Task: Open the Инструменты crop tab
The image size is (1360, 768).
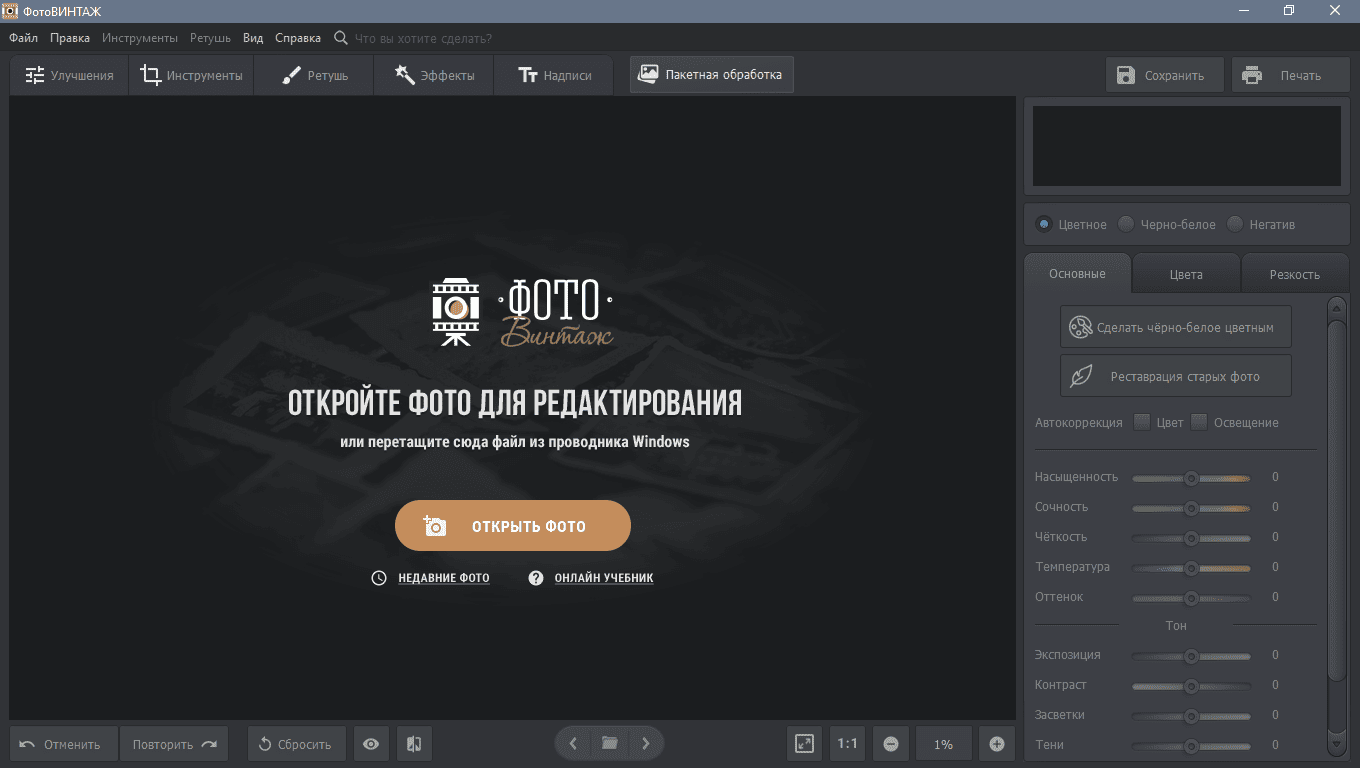Action: [x=191, y=75]
